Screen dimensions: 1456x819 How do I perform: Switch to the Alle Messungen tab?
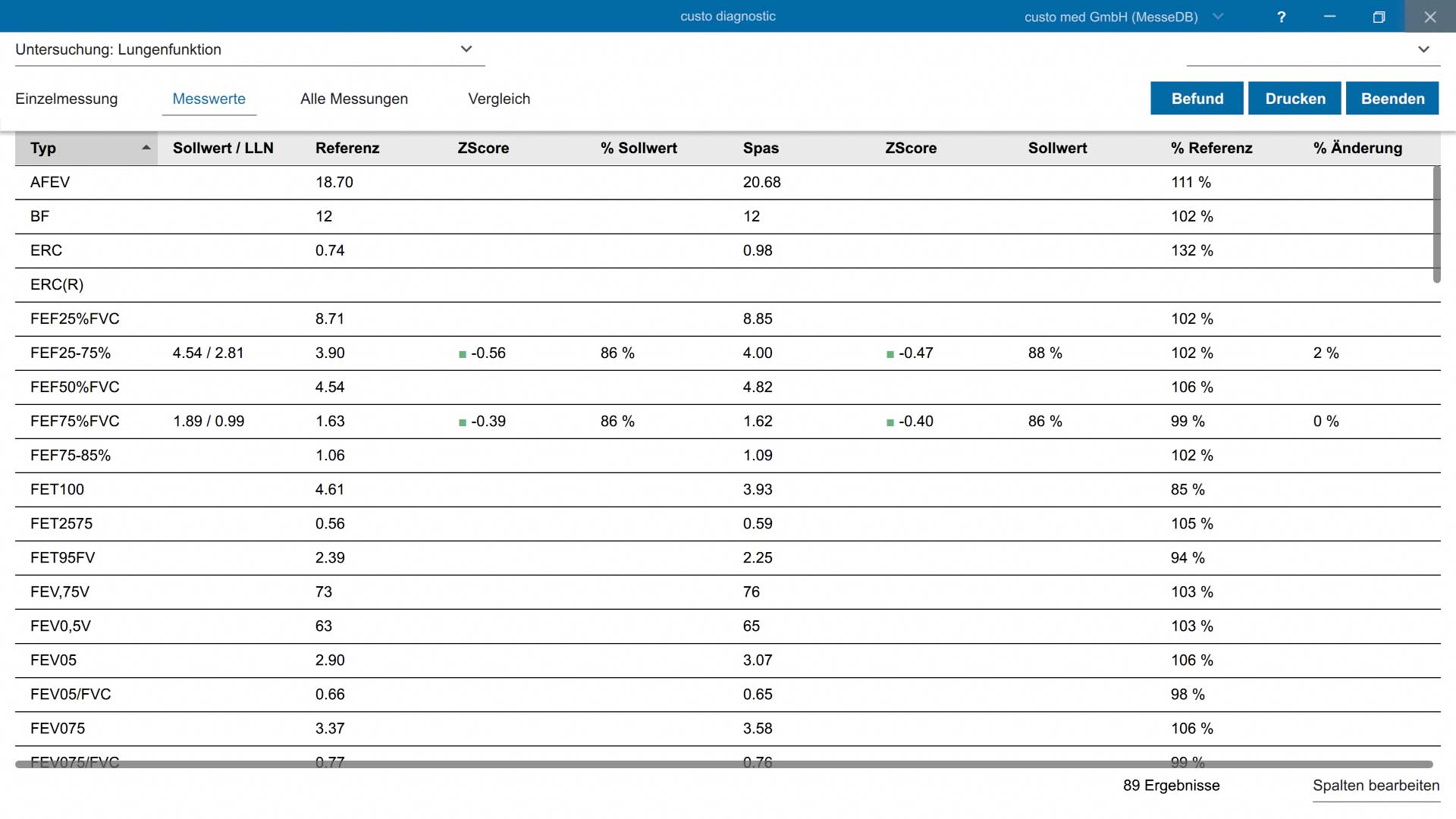(x=354, y=99)
